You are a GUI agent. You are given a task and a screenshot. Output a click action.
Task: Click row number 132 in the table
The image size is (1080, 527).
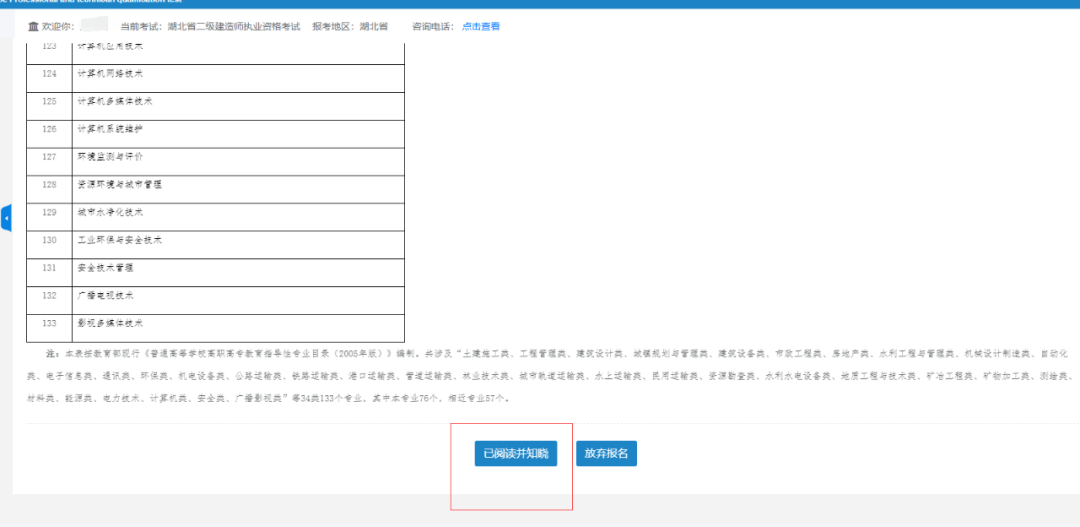(49, 296)
